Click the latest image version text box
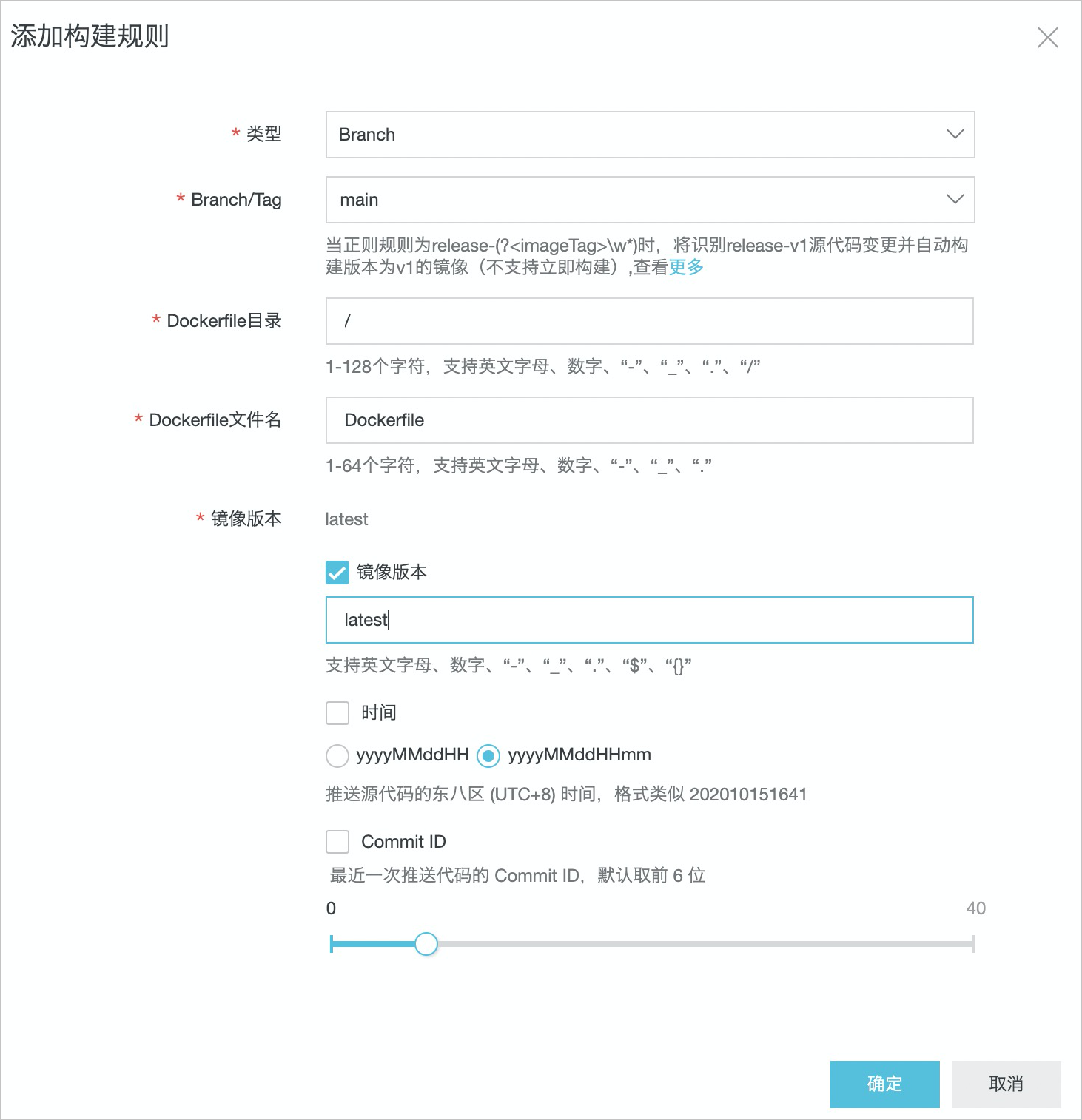Image resolution: width=1082 pixels, height=1120 pixels. [650, 620]
